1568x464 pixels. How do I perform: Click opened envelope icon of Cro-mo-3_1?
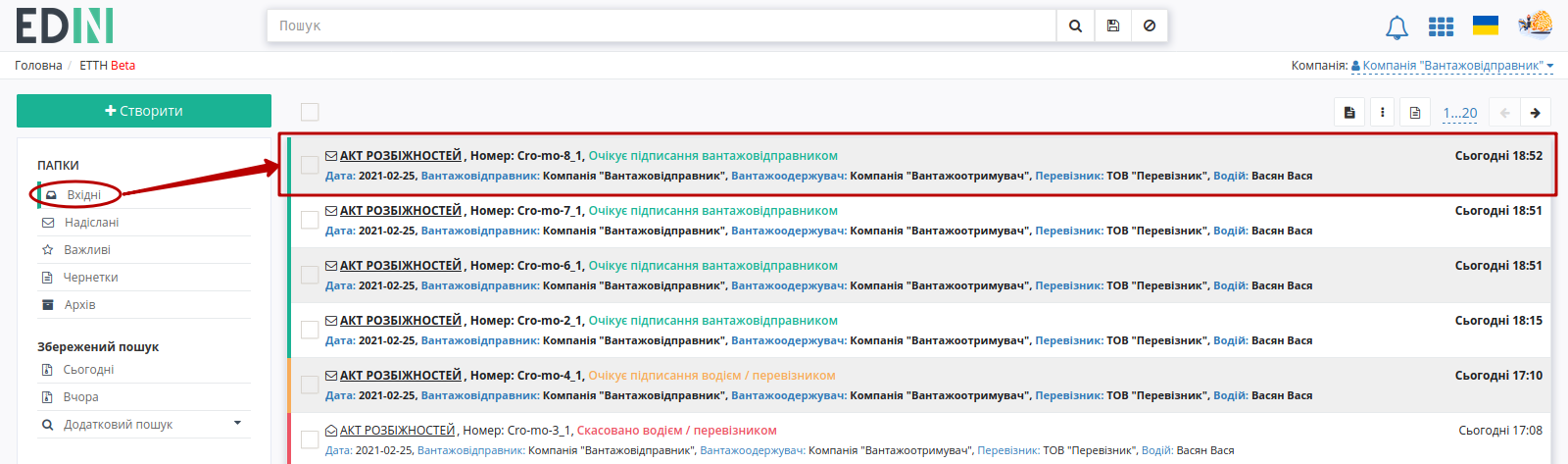(x=331, y=431)
